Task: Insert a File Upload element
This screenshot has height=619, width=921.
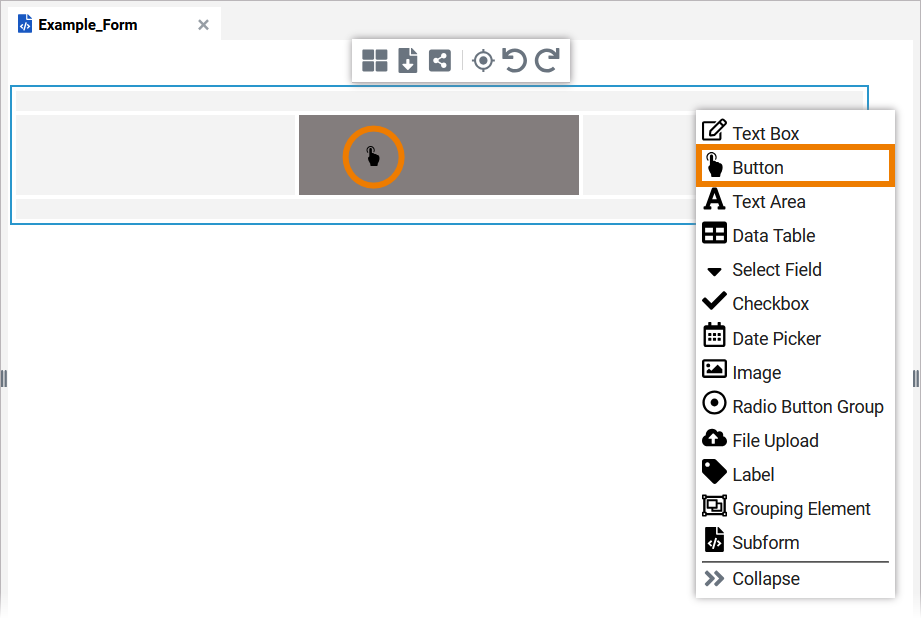Action: pyautogui.click(x=775, y=439)
